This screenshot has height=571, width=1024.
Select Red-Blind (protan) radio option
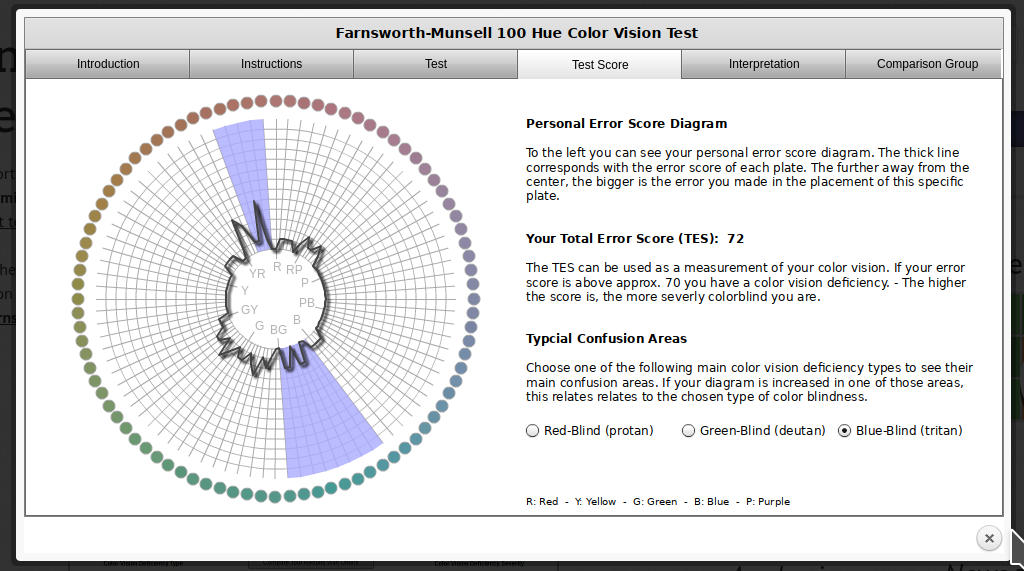point(533,431)
